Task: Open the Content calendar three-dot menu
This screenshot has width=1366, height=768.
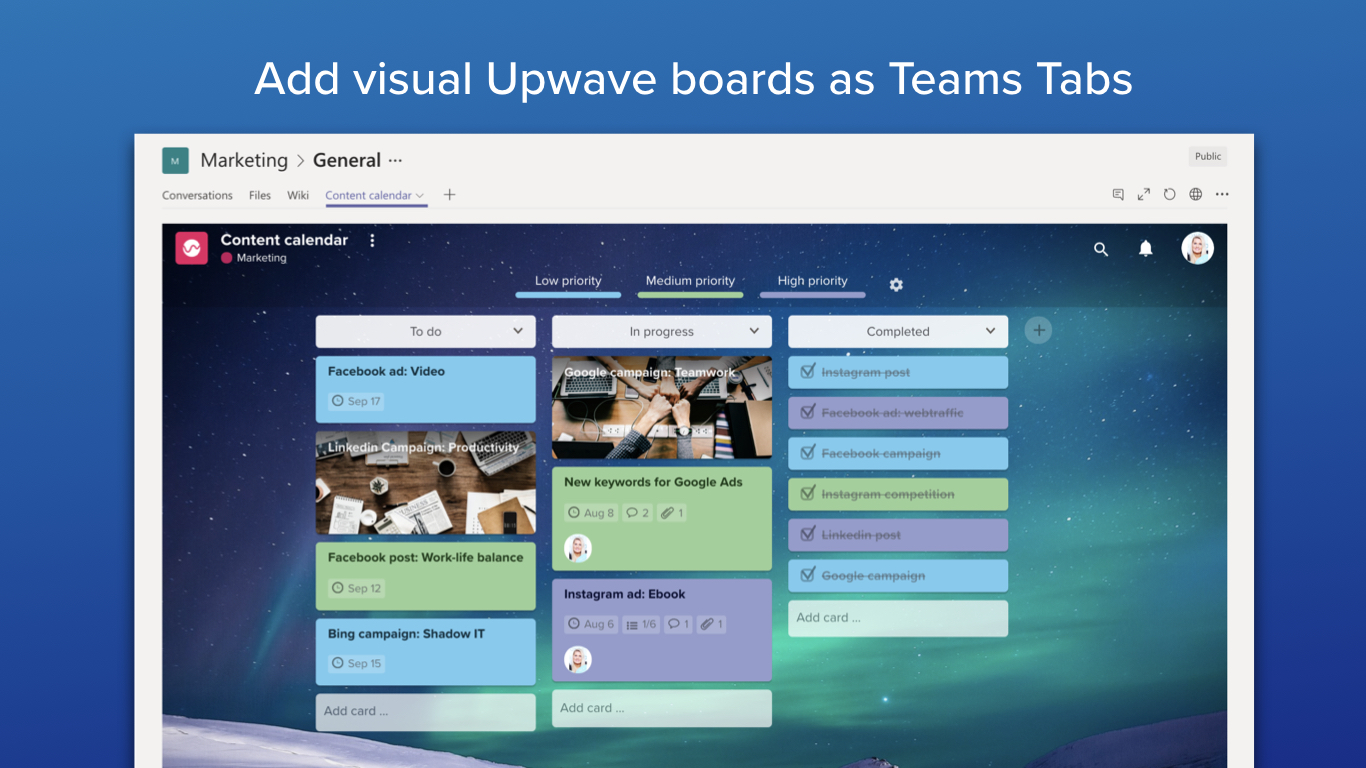Action: 372,240
